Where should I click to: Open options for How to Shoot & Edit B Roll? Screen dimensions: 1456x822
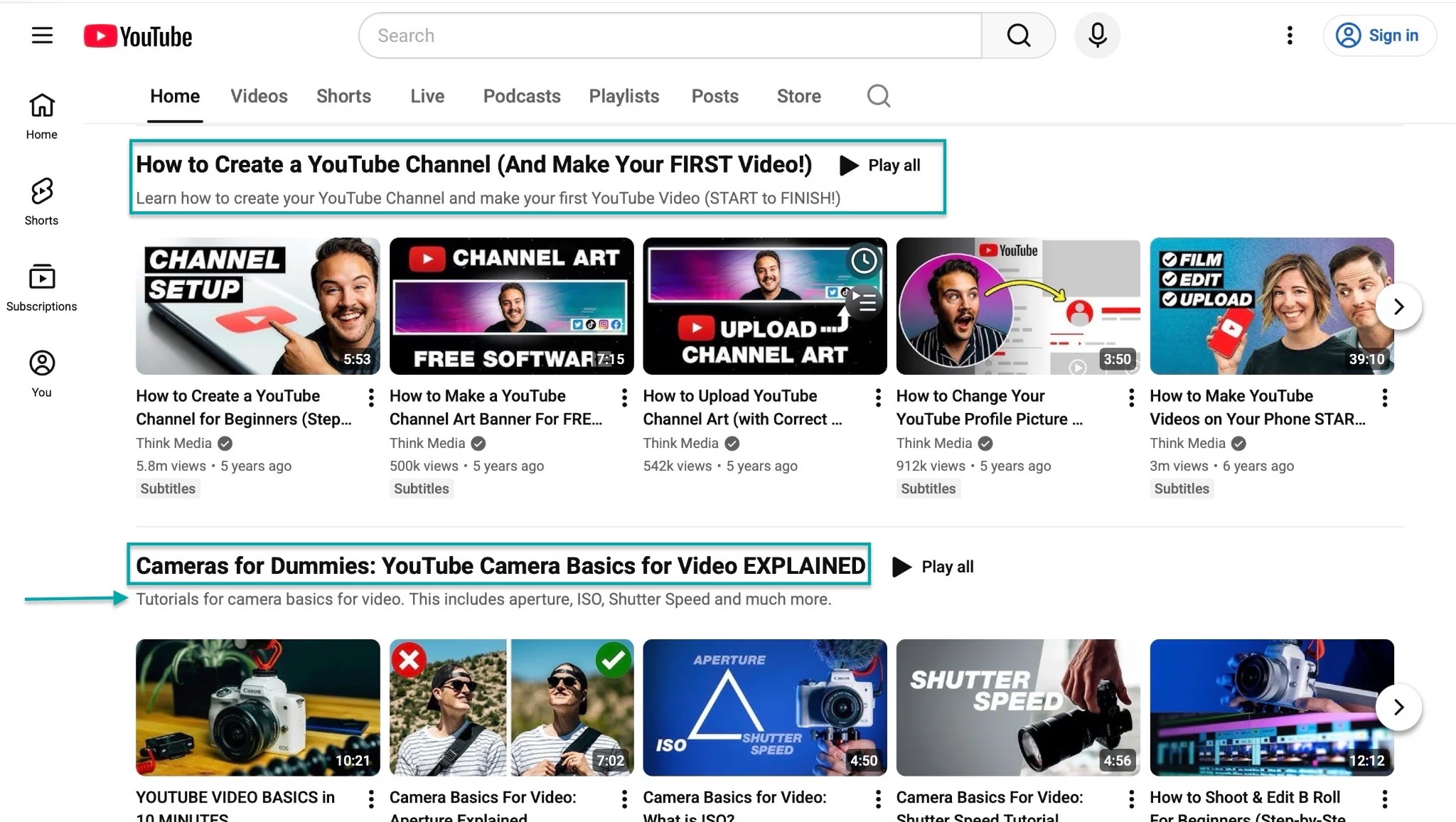point(1385,799)
